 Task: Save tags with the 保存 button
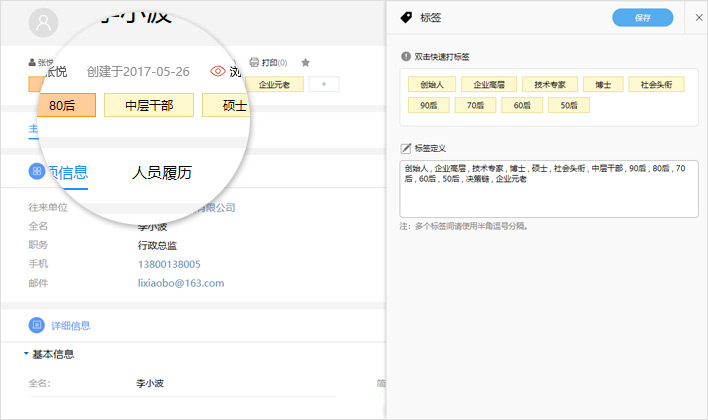click(x=642, y=17)
